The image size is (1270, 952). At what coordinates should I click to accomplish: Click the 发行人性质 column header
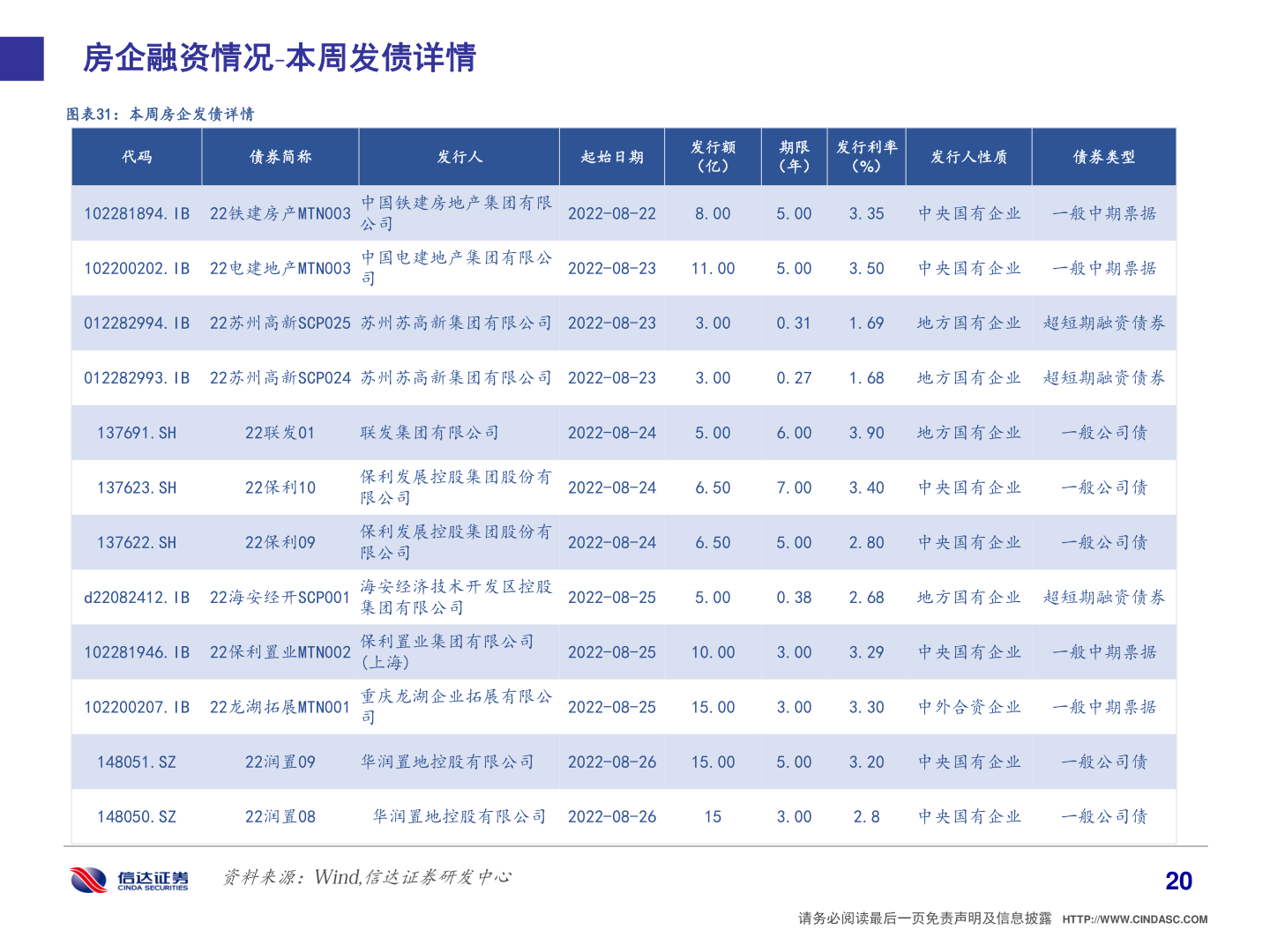pyautogui.click(x=968, y=157)
